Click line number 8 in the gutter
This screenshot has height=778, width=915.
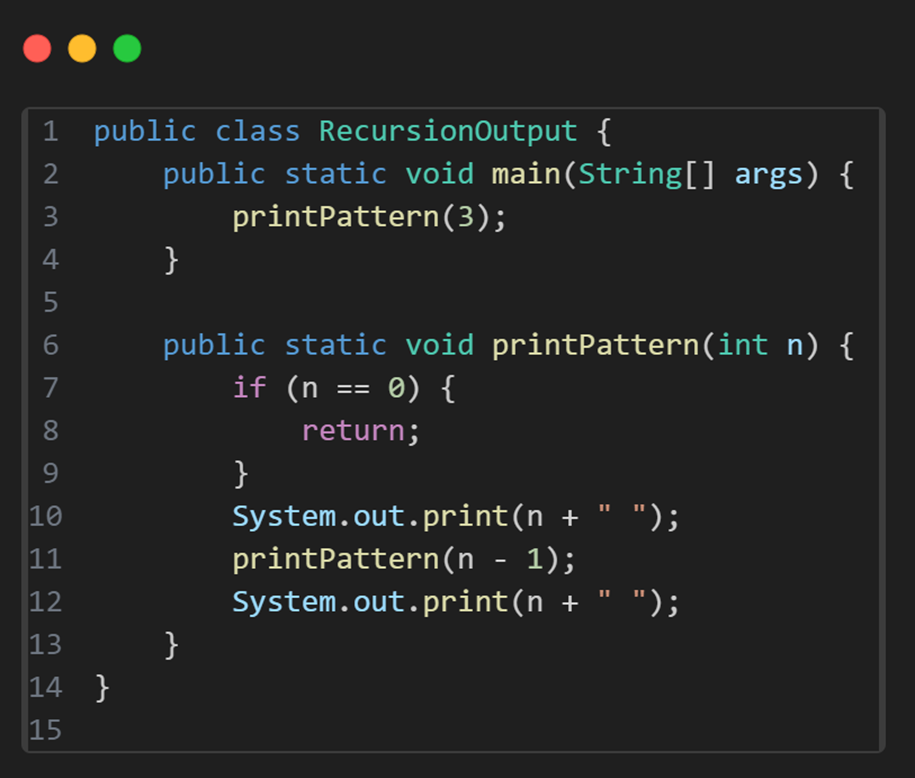tap(51, 431)
